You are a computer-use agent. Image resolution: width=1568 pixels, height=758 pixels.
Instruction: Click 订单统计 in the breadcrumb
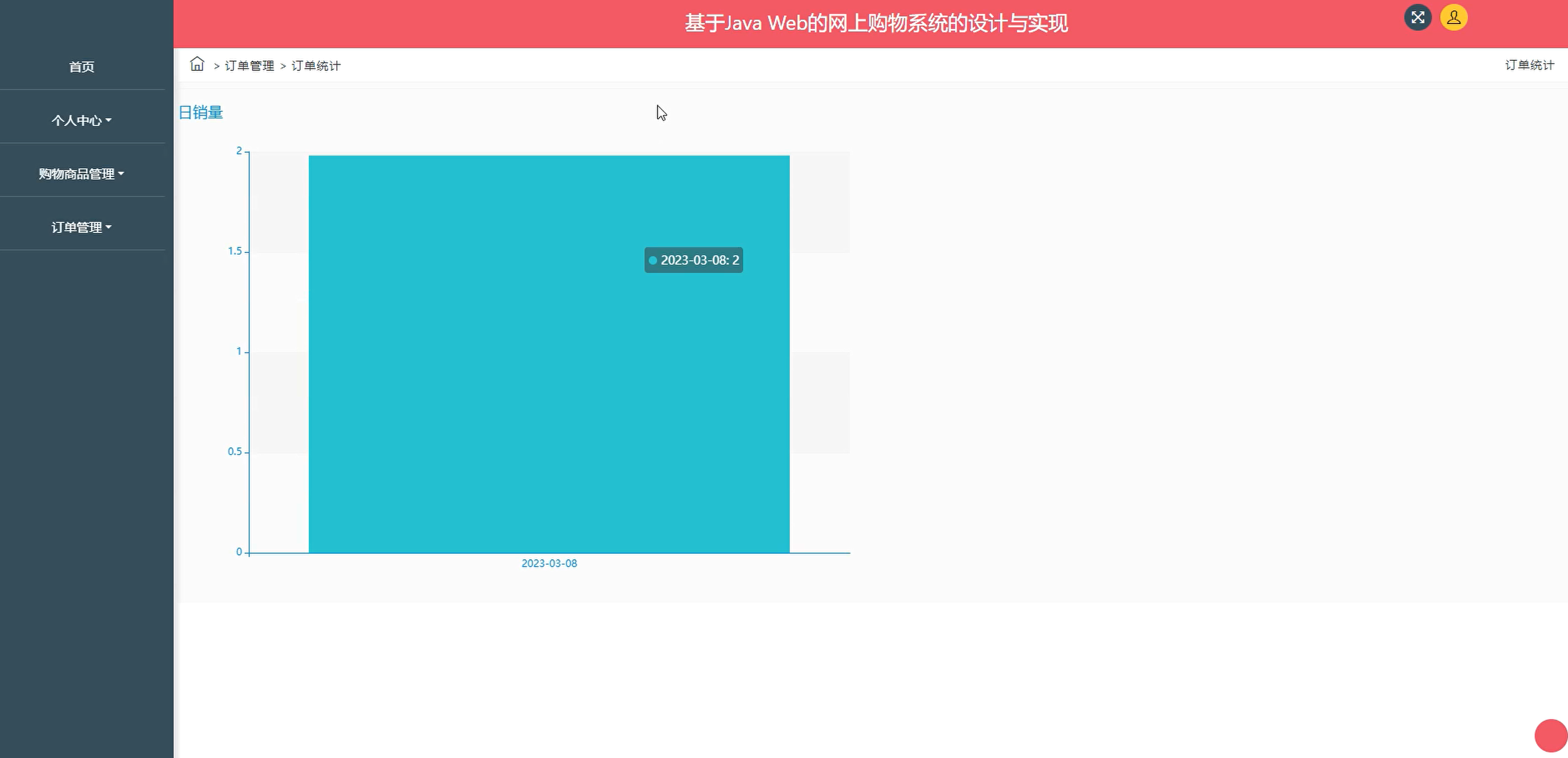(x=316, y=65)
